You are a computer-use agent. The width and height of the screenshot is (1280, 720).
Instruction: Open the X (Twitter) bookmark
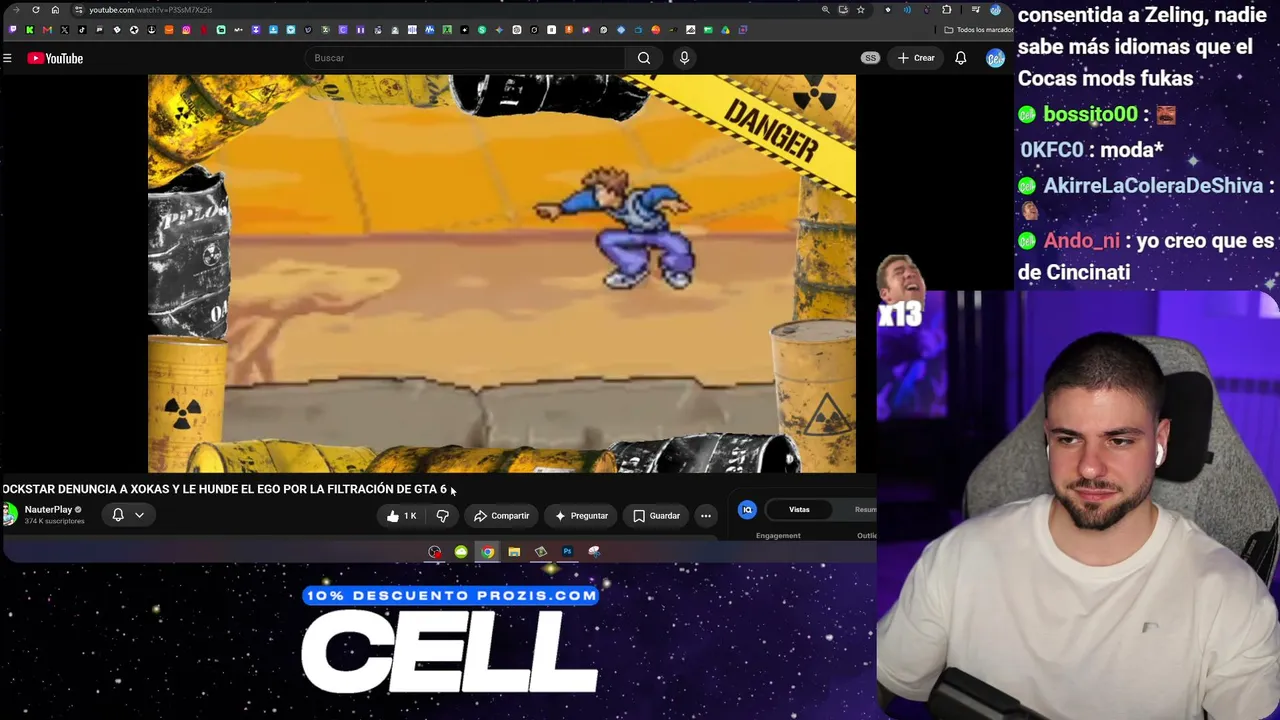tap(65, 30)
